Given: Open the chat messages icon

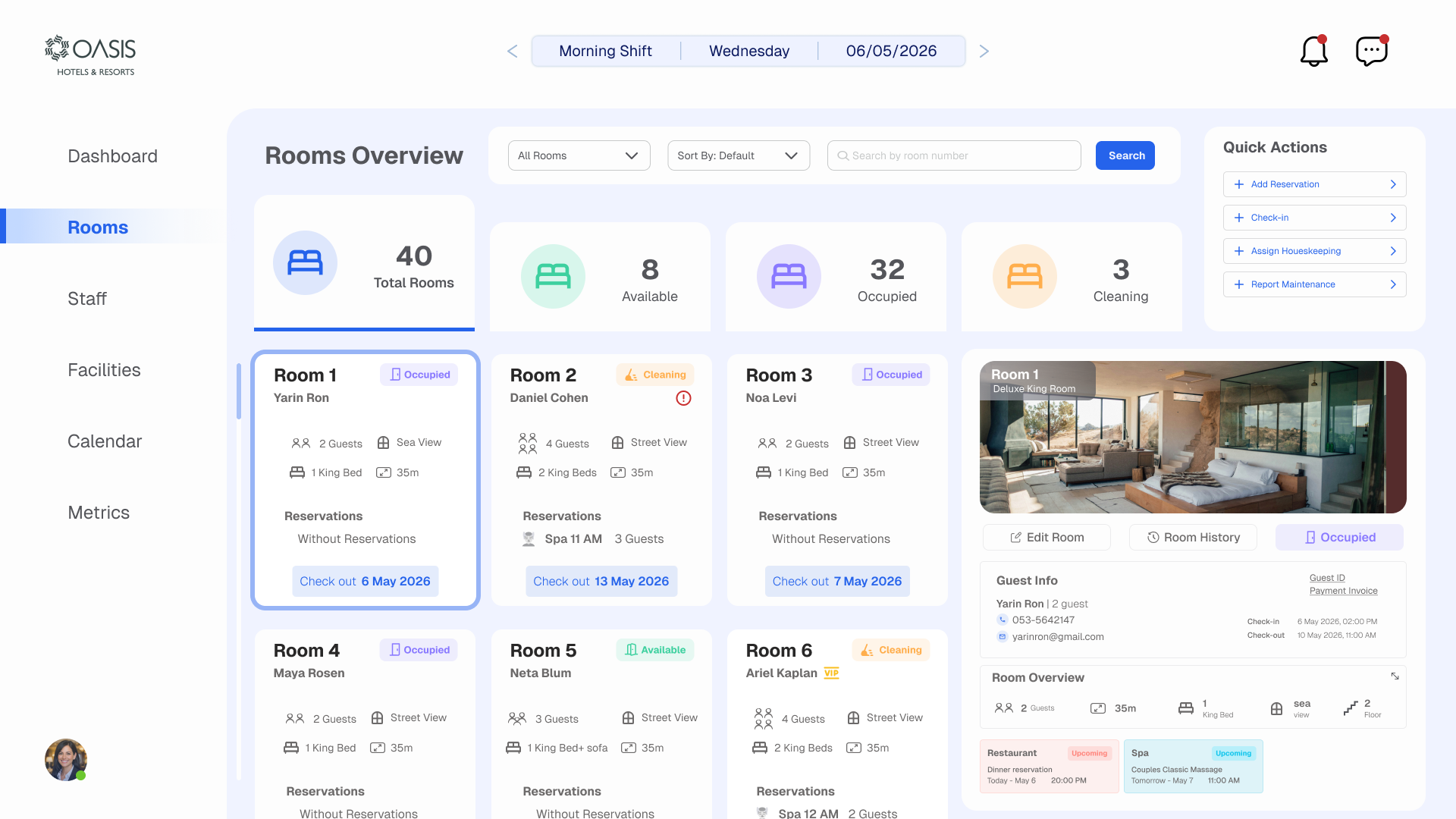Looking at the screenshot, I should click(1372, 51).
